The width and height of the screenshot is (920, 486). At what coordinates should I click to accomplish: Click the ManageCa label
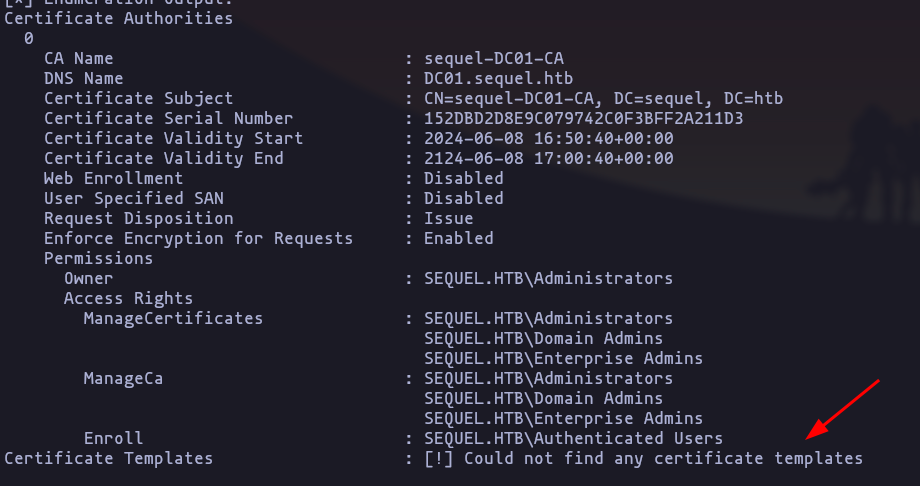[123, 379]
